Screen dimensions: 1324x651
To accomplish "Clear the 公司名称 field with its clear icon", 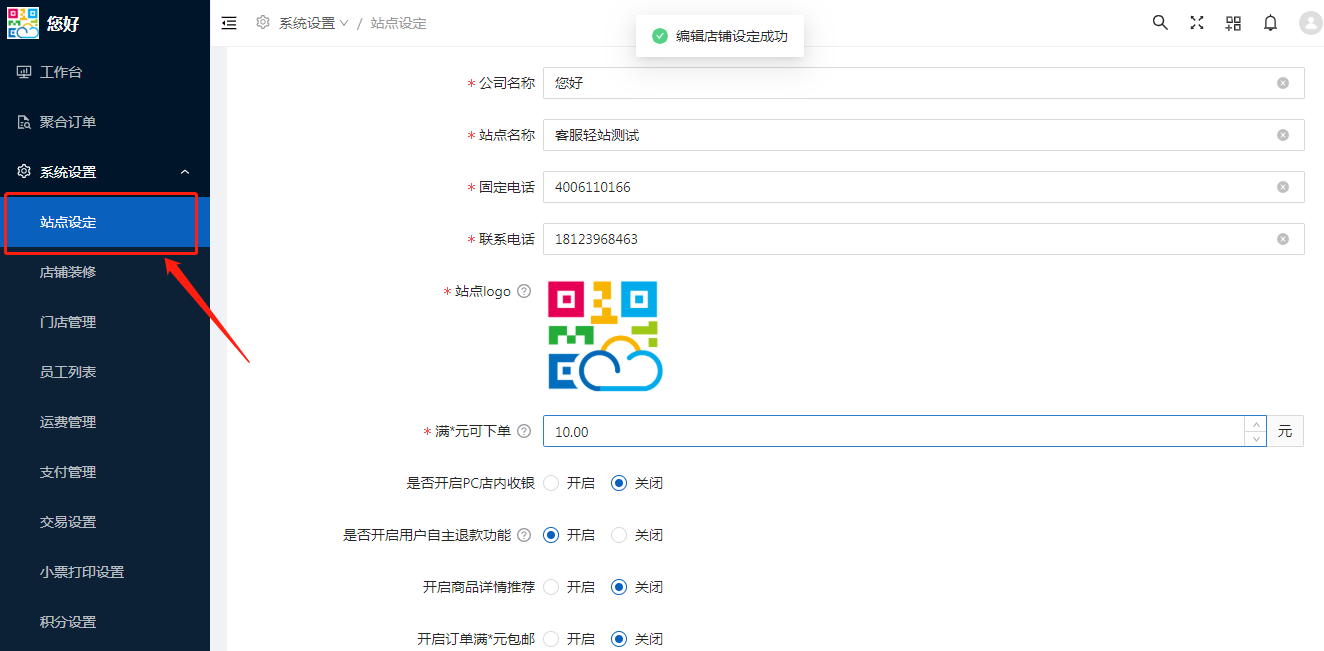I will pos(1282,83).
